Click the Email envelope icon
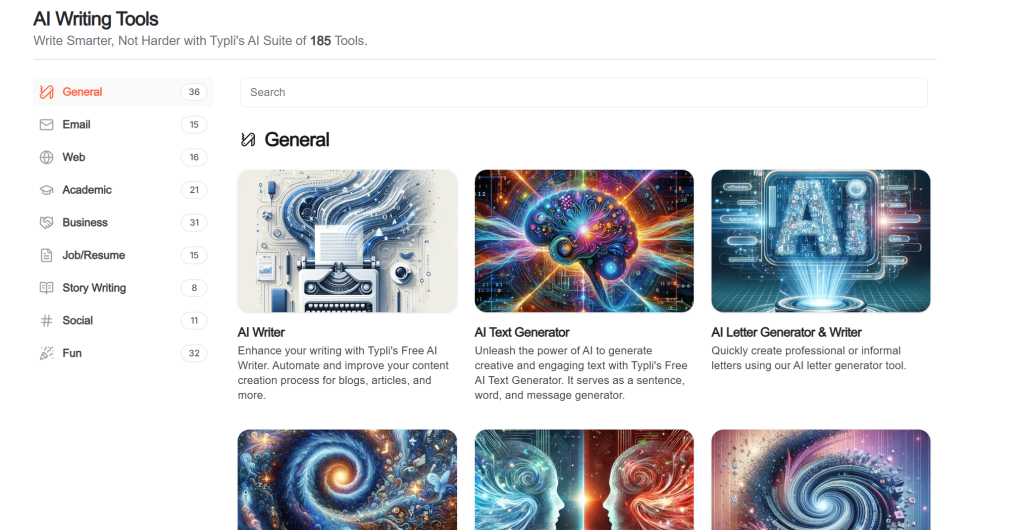The image size is (1024, 530). (46, 125)
